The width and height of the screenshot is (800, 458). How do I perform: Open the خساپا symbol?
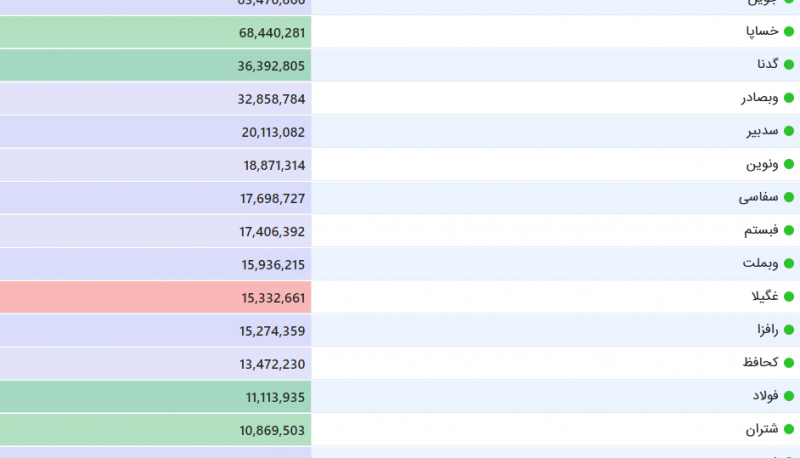click(762, 31)
